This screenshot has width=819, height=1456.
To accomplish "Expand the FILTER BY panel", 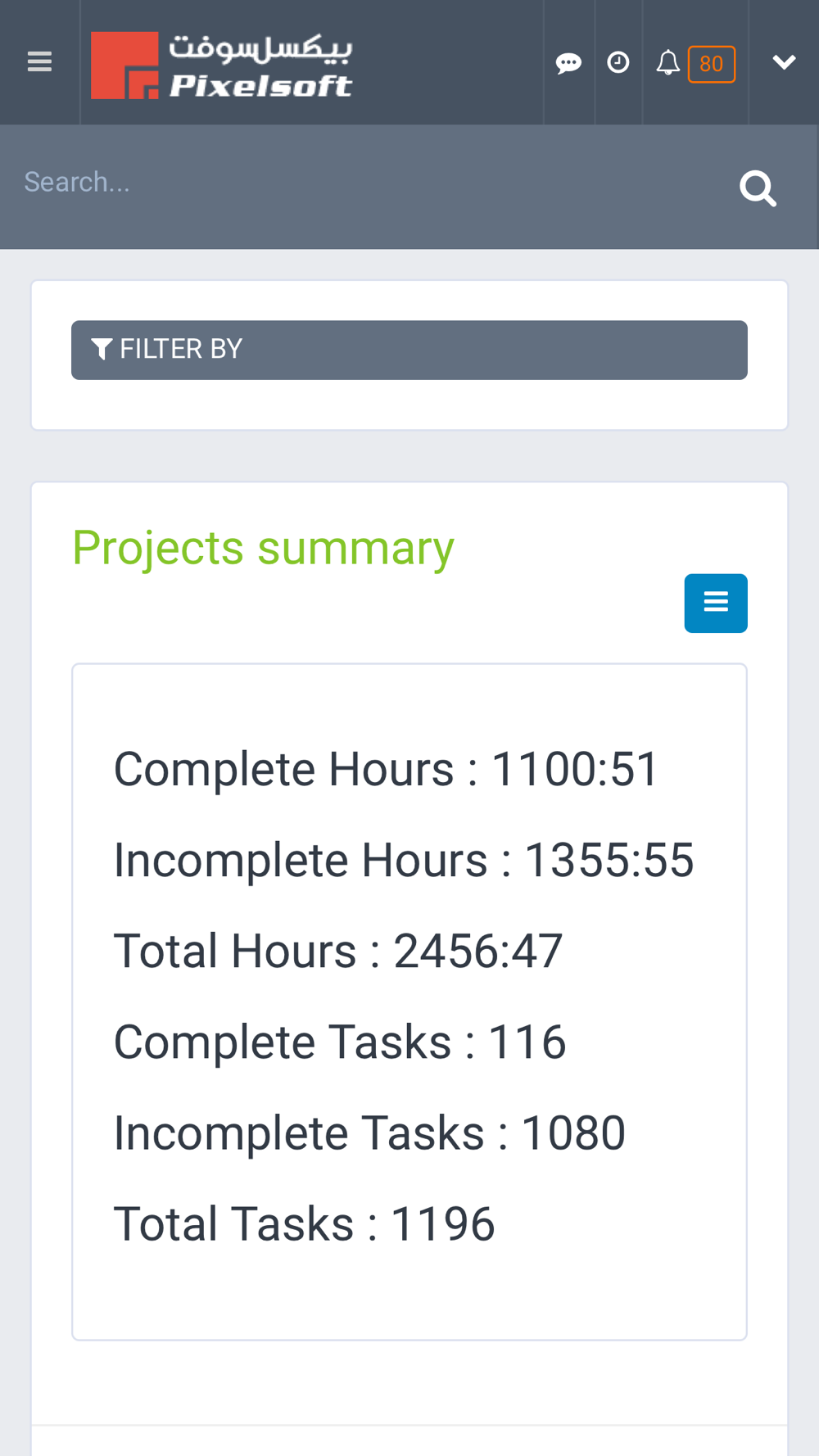I will (x=409, y=350).
